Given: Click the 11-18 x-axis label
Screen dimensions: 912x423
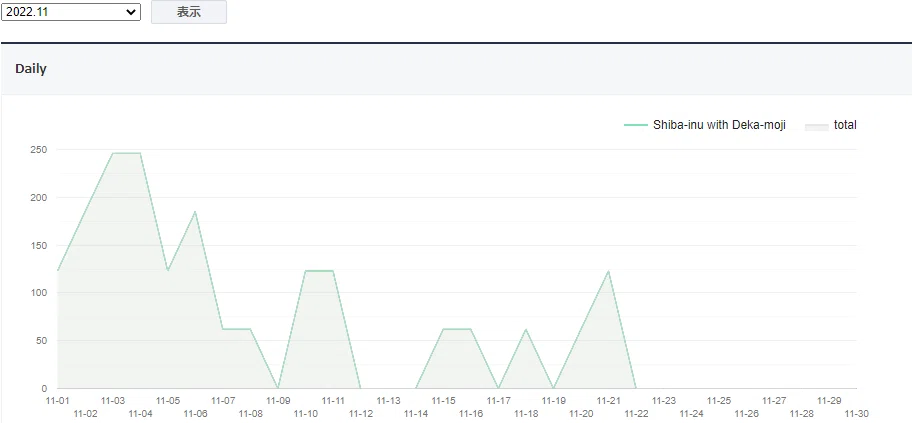Looking at the screenshot, I should (526, 414).
